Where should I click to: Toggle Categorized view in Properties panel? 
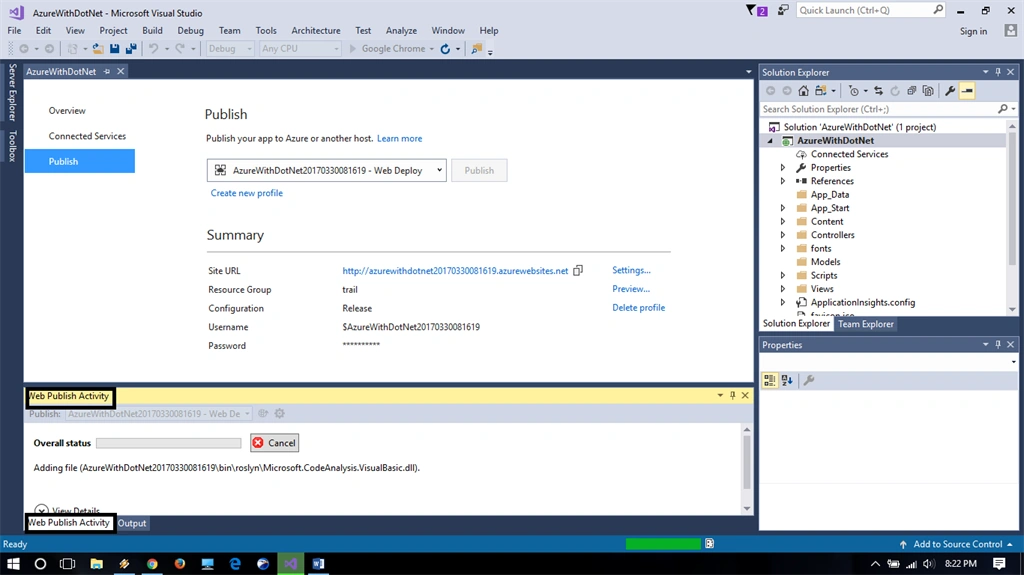[x=770, y=380]
